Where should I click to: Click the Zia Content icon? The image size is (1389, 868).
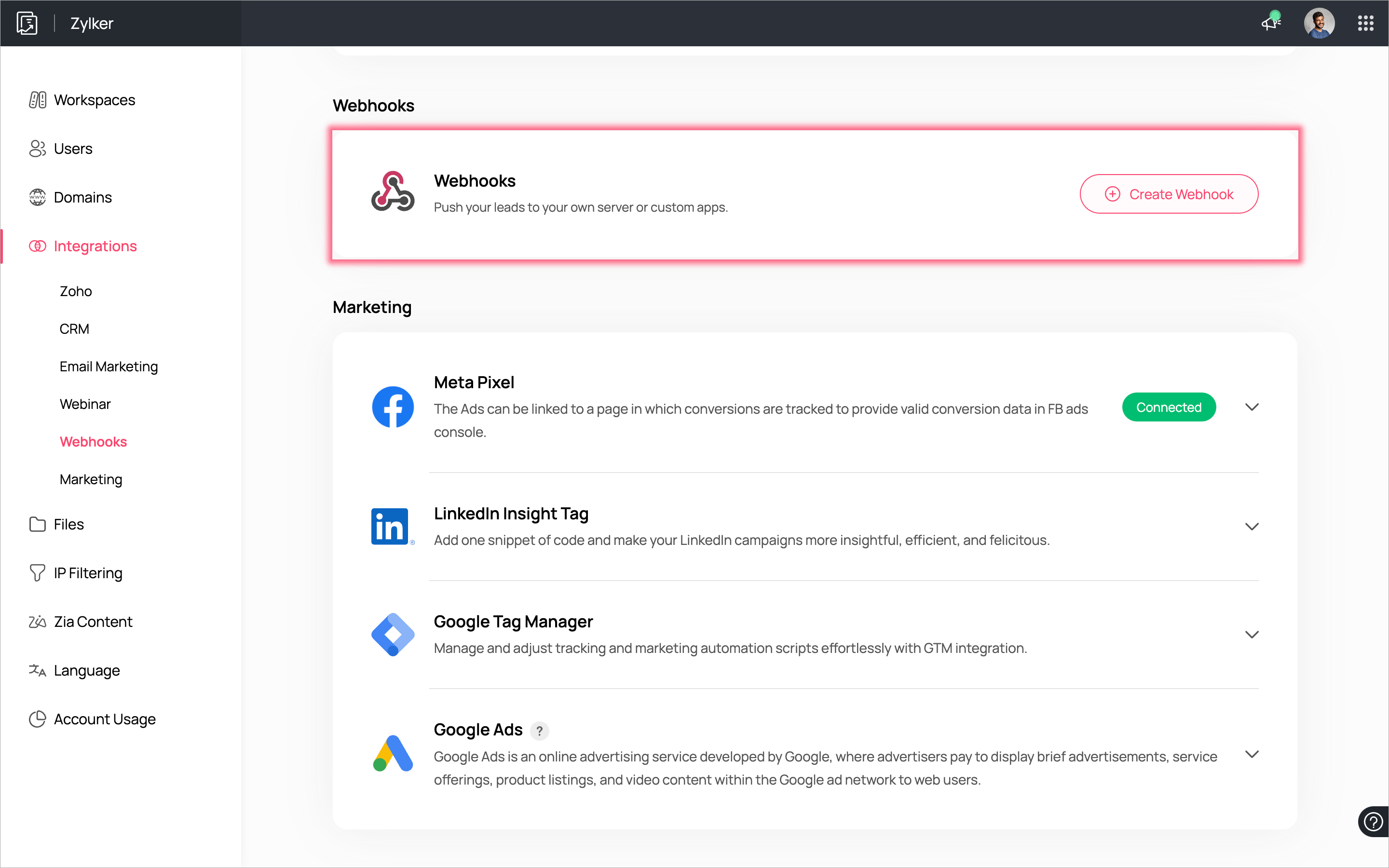37,622
